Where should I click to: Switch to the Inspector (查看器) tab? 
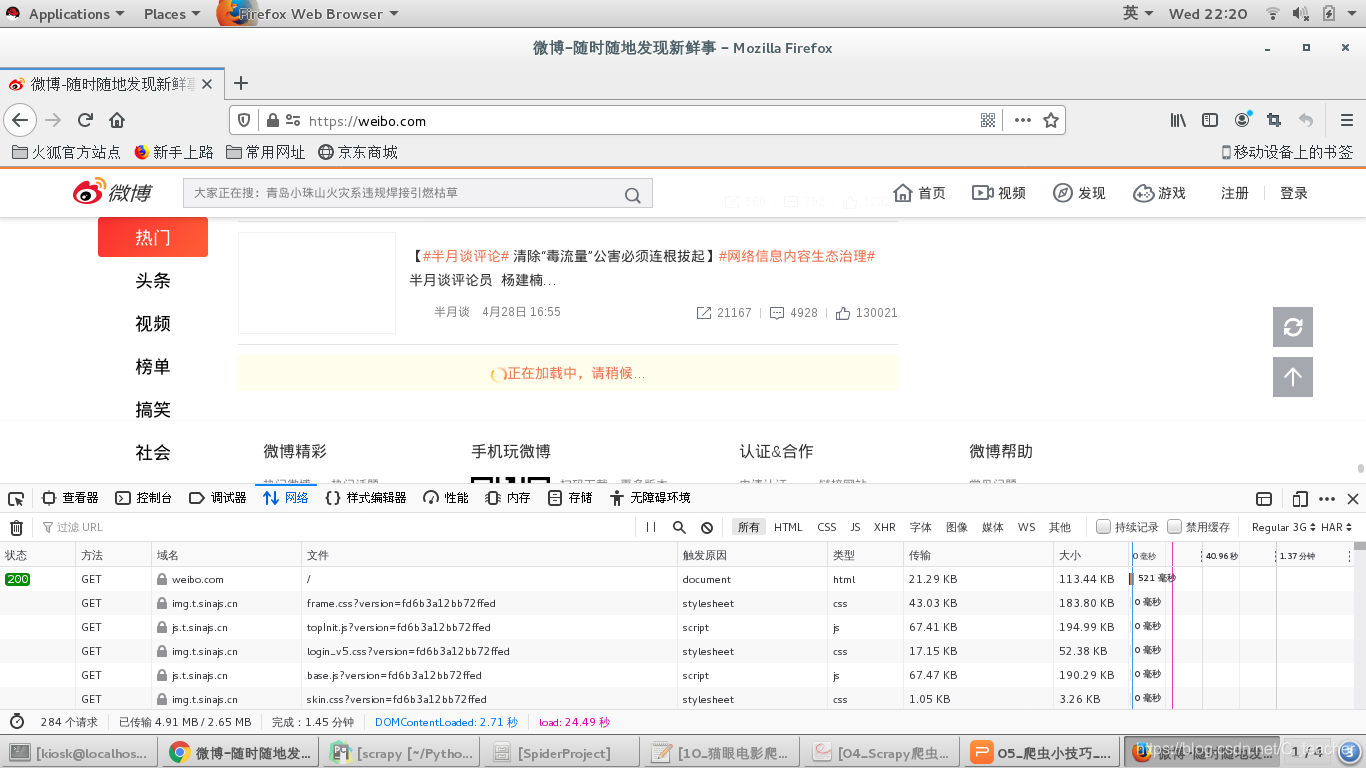[x=70, y=498]
